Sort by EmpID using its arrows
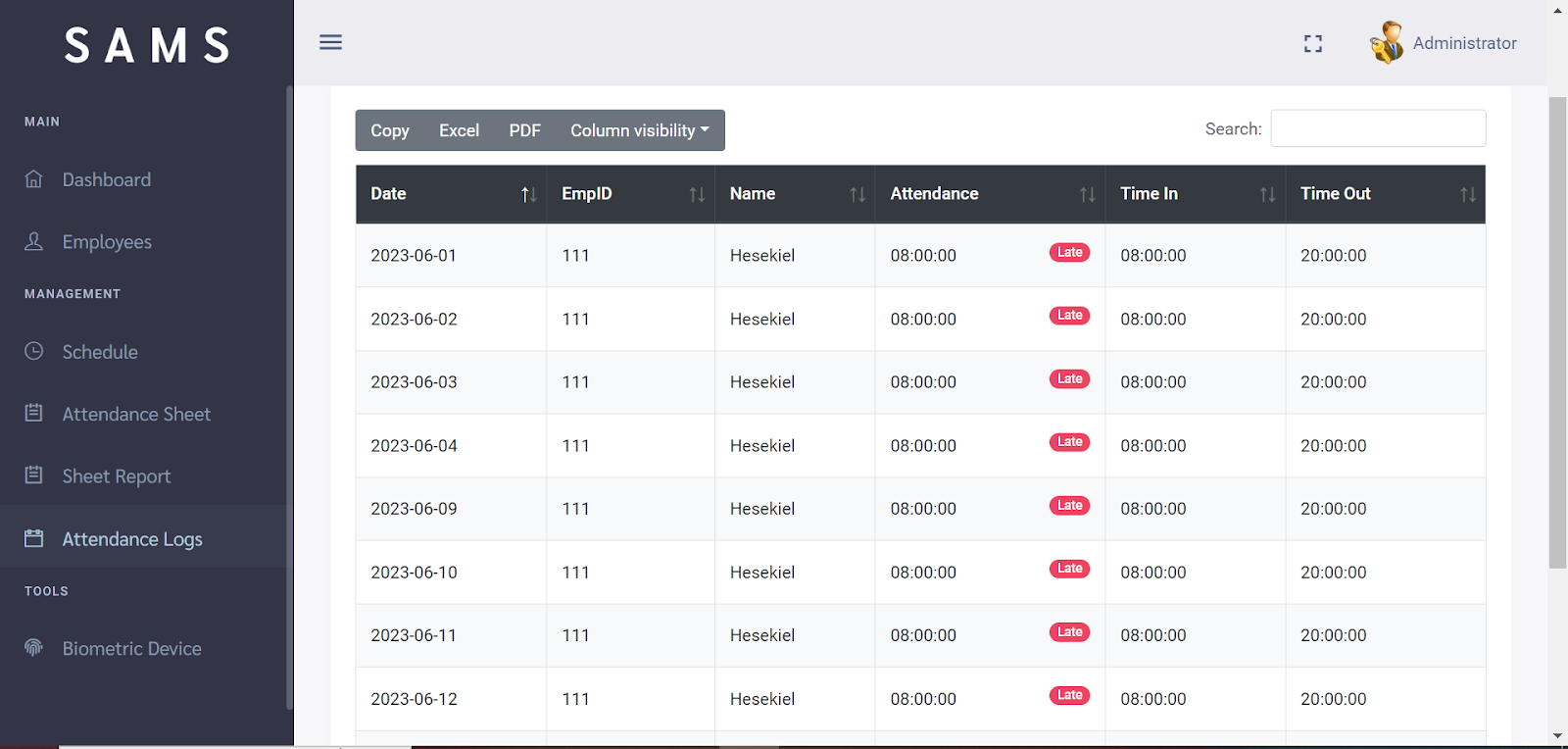Image resolution: width=1568 pixels, height=749 pixels. tap(697, 194)
